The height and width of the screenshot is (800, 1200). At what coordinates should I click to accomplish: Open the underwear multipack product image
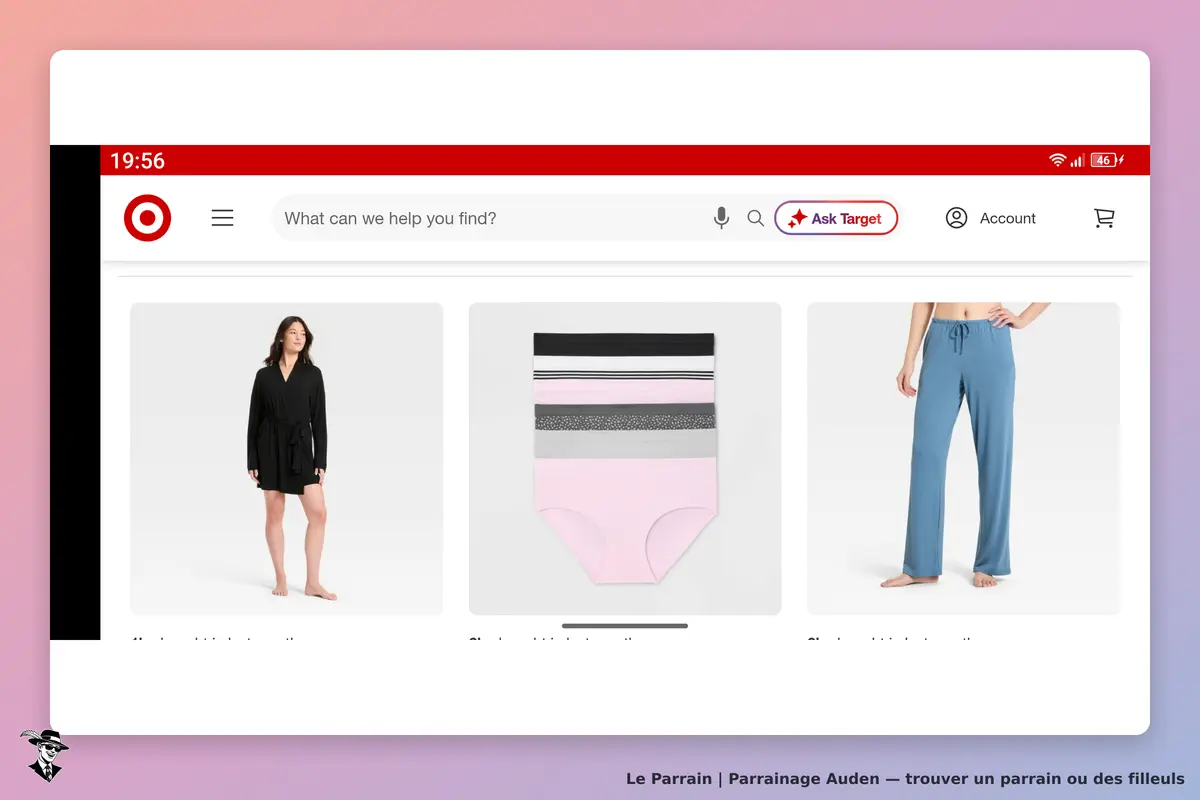[x=625, y=459]
